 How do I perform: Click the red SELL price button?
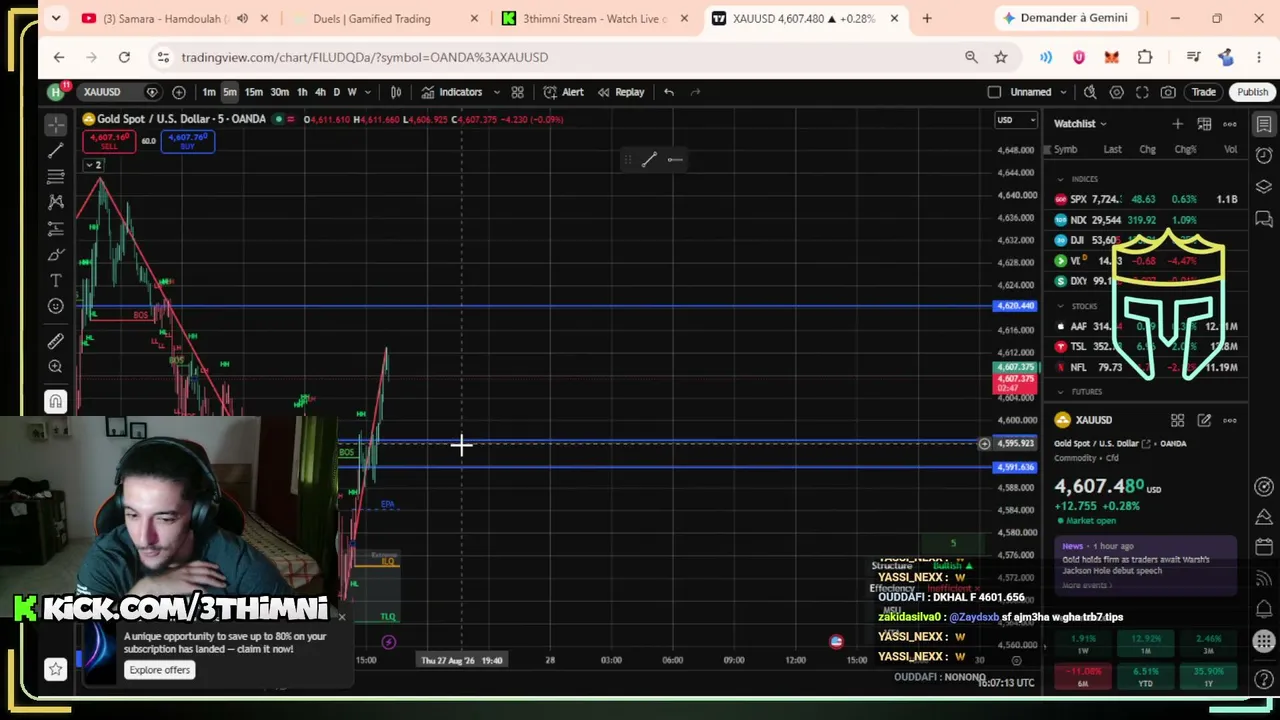(x=109, y=142)
